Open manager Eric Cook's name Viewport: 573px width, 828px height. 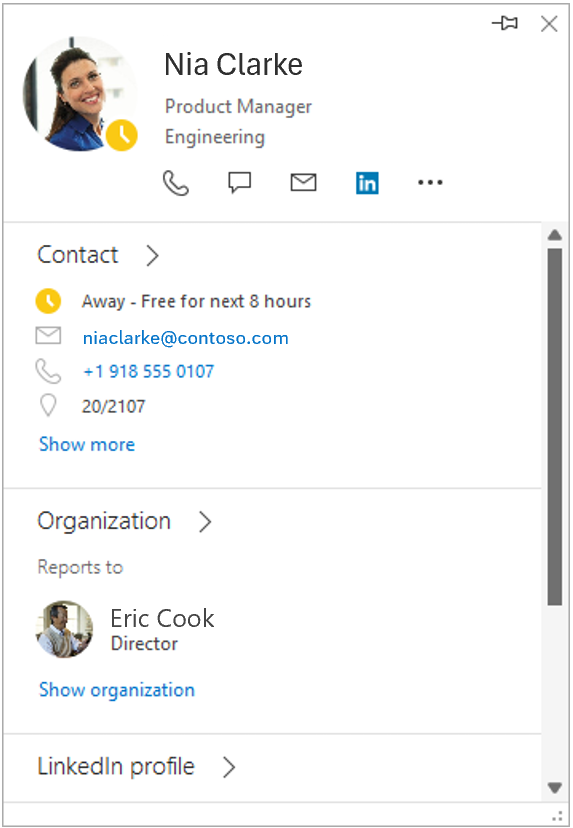tap(162, 618)
